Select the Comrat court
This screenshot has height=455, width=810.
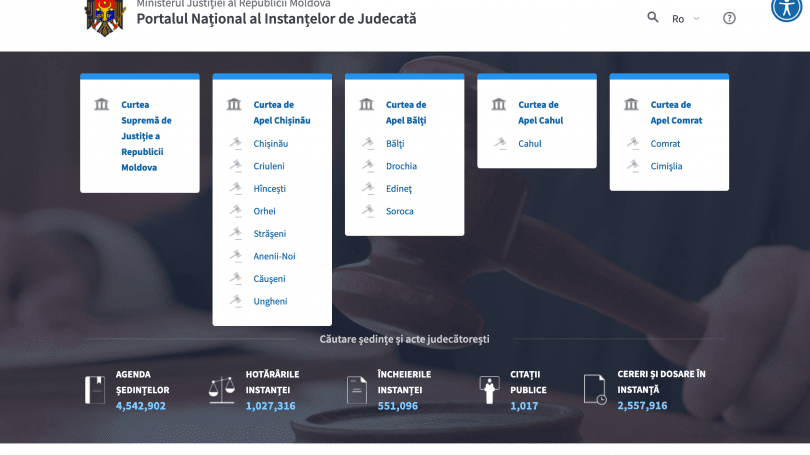coord(665,144)
